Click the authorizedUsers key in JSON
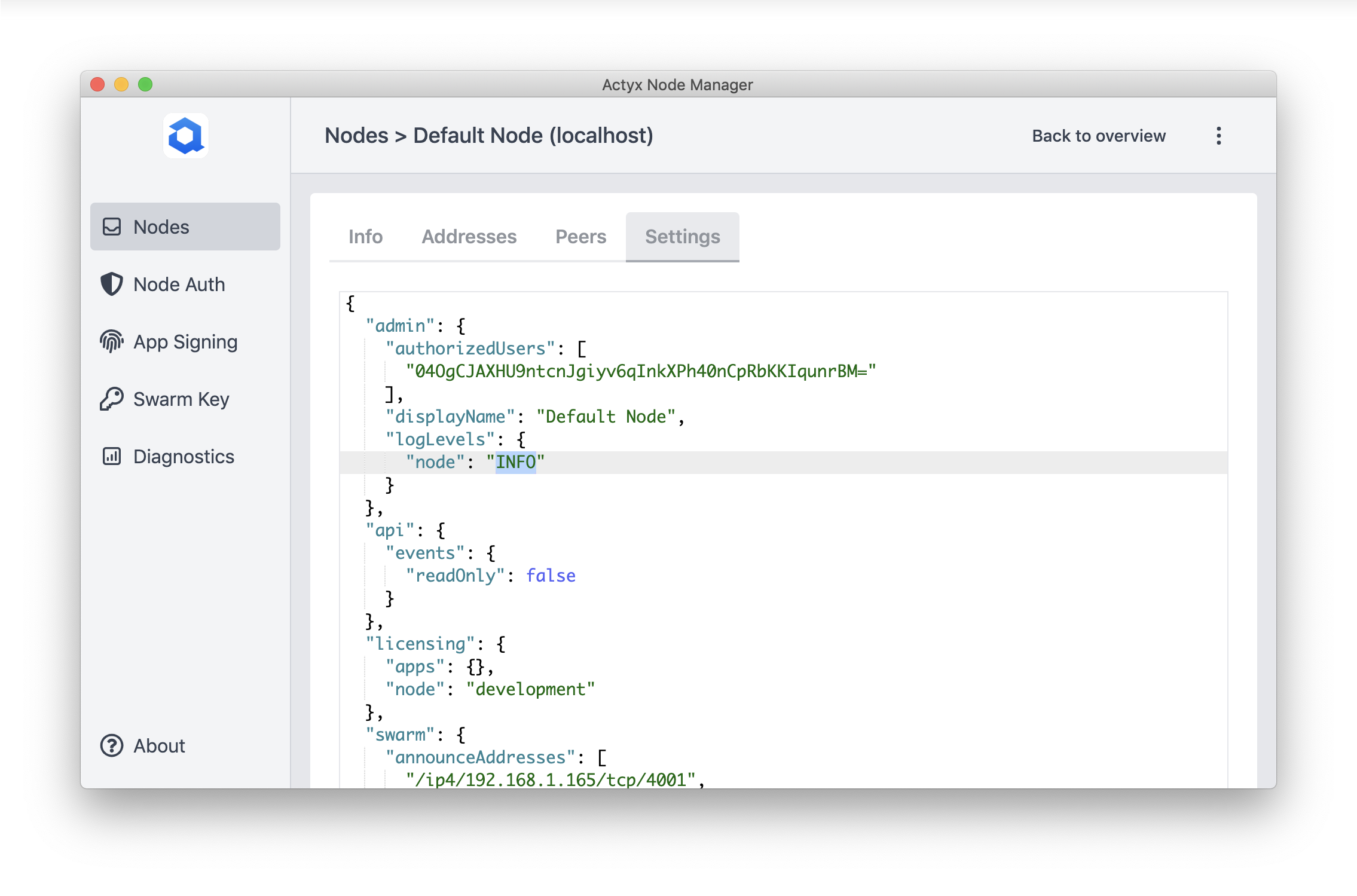The width and height of the screenshot is (1357, 896). 471,348
